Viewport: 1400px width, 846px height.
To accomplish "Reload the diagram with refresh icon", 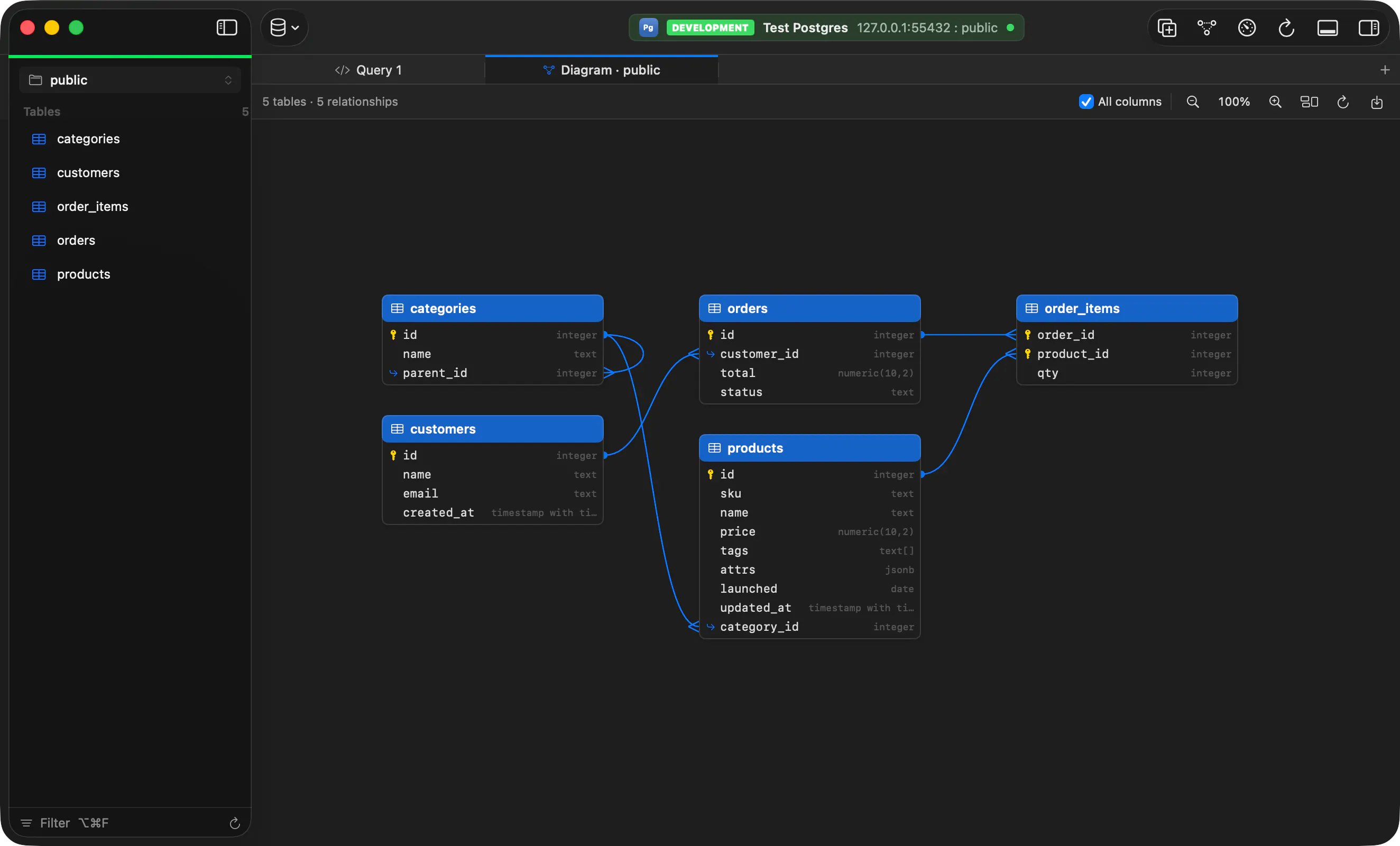I will click(x=1342, y=102).
